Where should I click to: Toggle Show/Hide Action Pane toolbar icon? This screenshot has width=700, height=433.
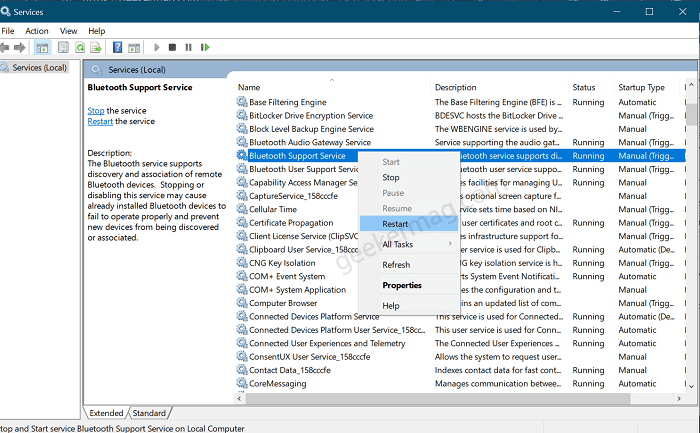(x=134, y=47)
